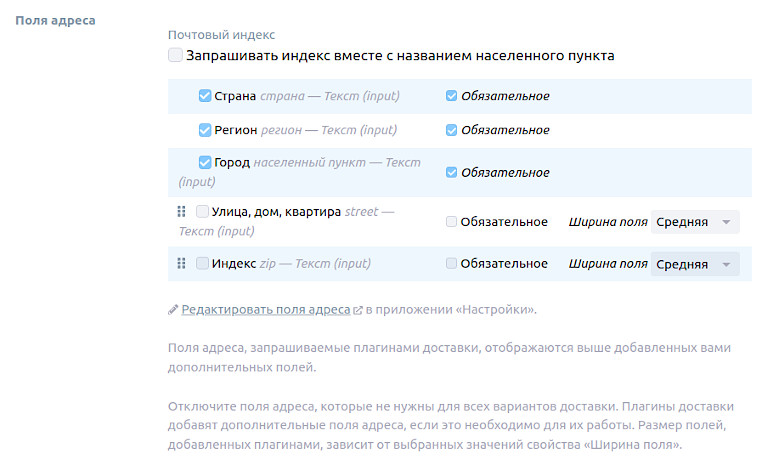The image size is (762, 465).
Task: Toggle Обязательное for the Регион row
Action: pos(452,130)
